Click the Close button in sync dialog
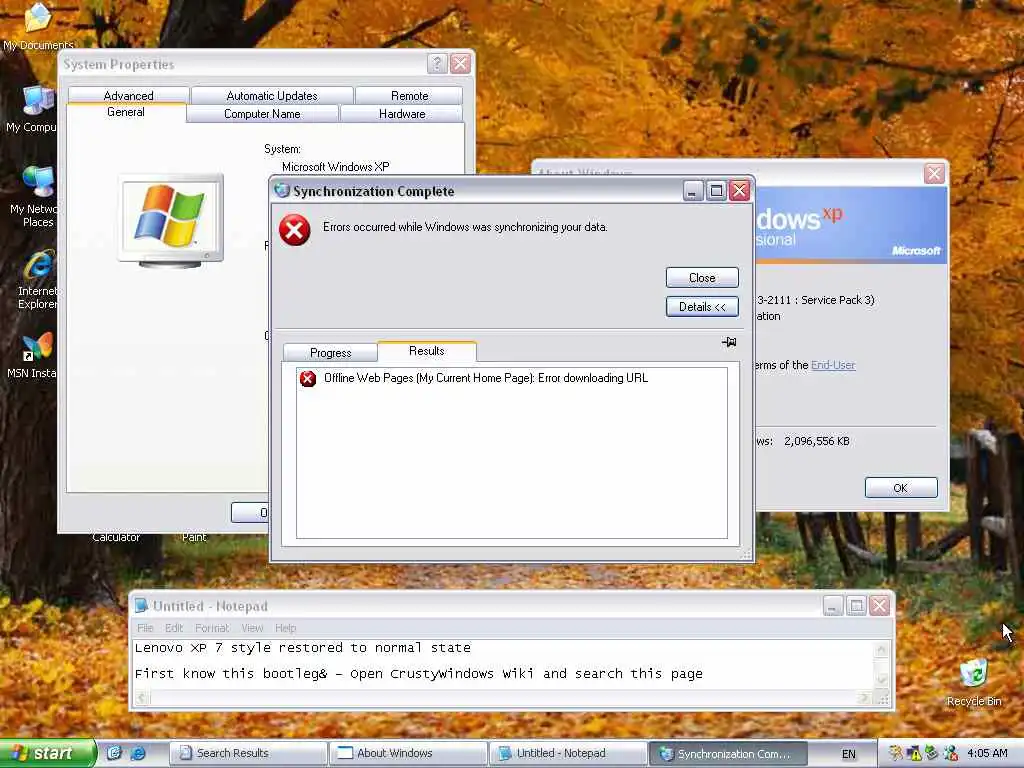This screenshot has width=1024, height=768. [702, 278]
